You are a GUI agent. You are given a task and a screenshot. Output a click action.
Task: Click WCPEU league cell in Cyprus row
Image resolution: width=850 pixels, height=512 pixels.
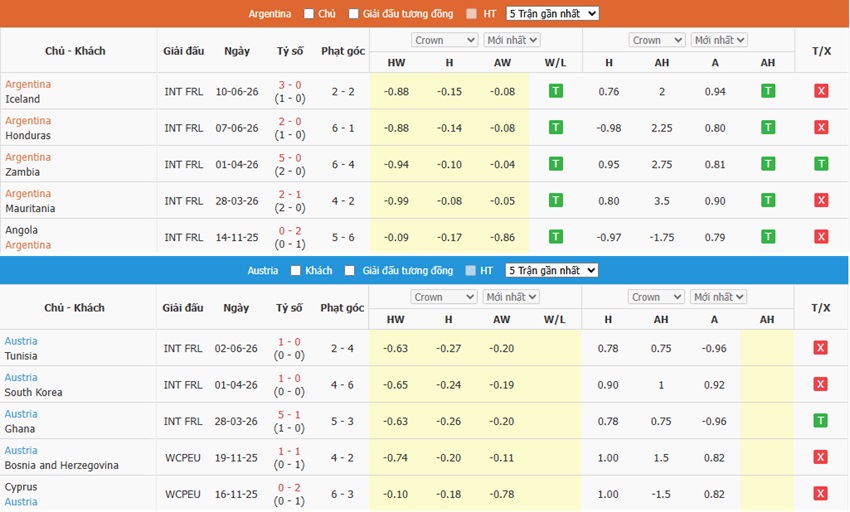[183, 494]
